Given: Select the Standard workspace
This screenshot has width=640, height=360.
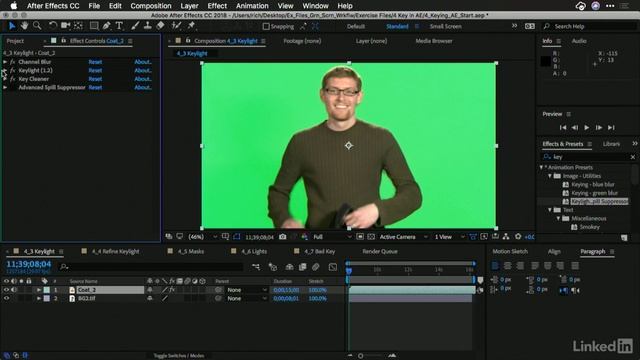Looking at the screenshot, I should coord(397,27).
